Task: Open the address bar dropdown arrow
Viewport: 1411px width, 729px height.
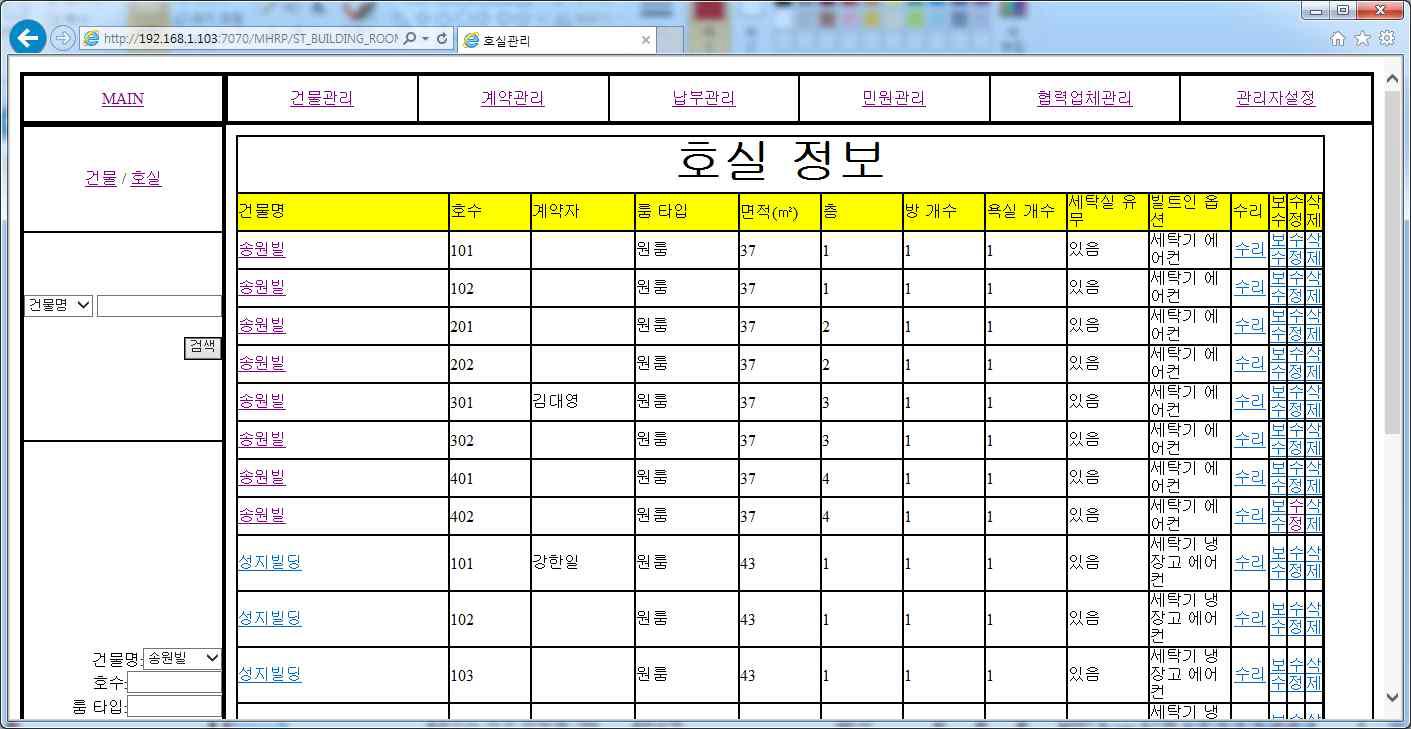Action: click(426, 39)
